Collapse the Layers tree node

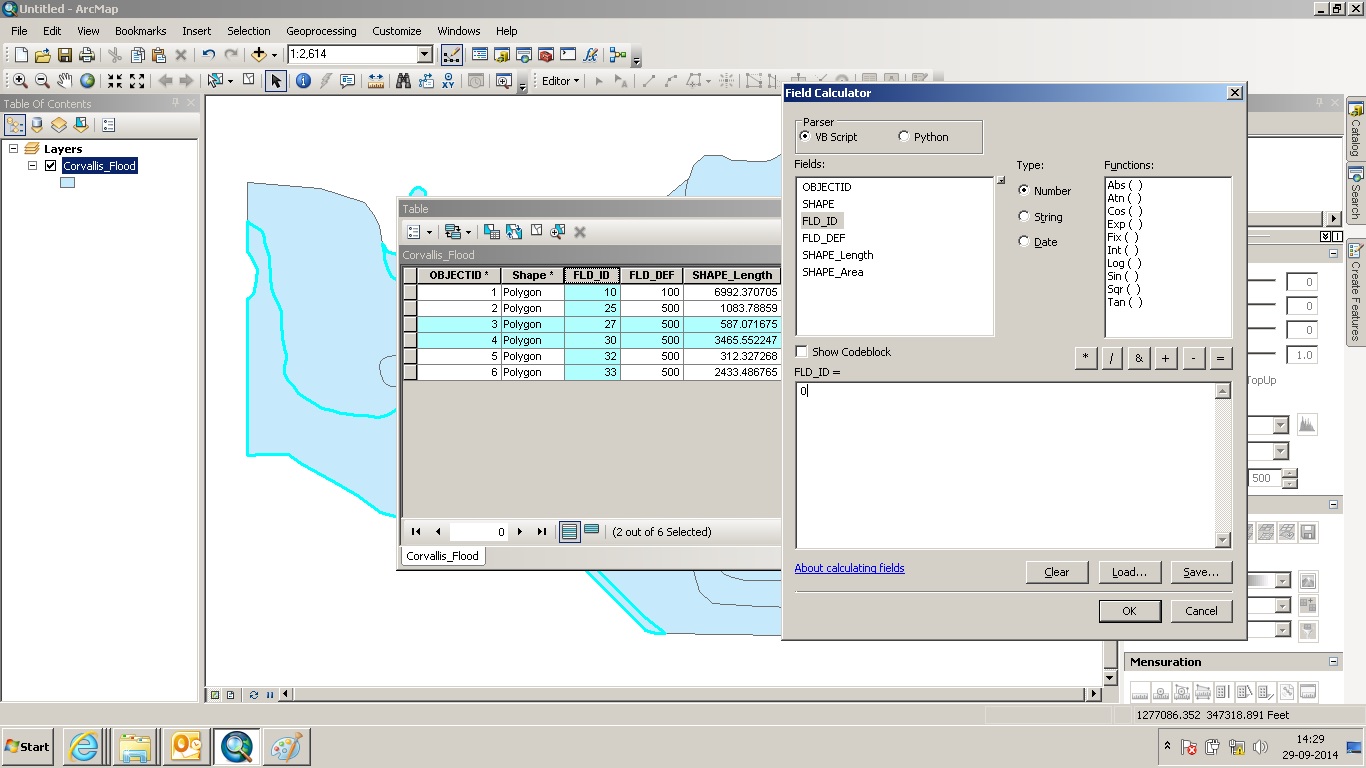click(14, 149)
